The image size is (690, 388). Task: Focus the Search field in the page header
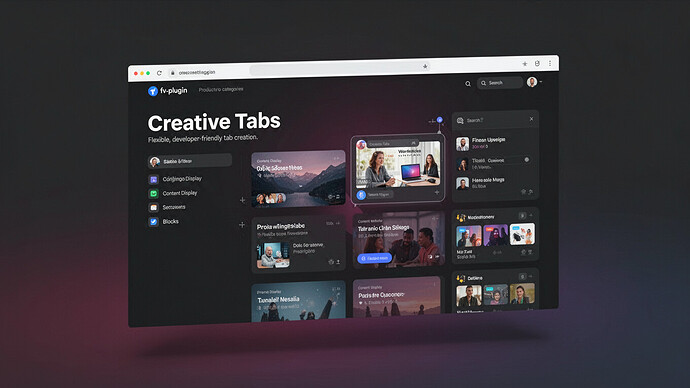coord(500,83)
